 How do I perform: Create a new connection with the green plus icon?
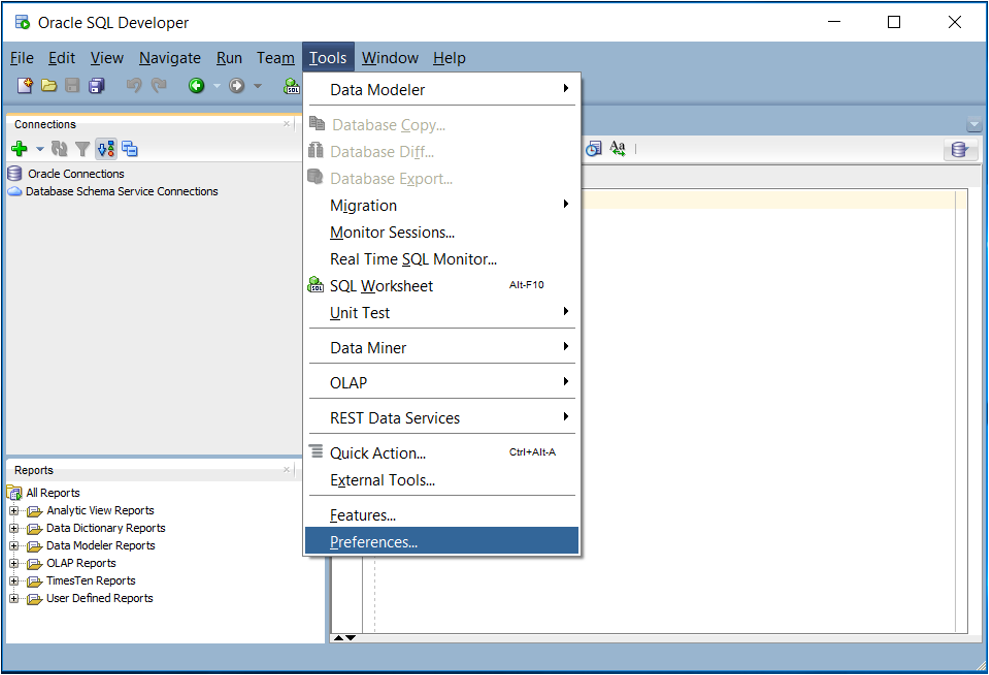[19, 148]
